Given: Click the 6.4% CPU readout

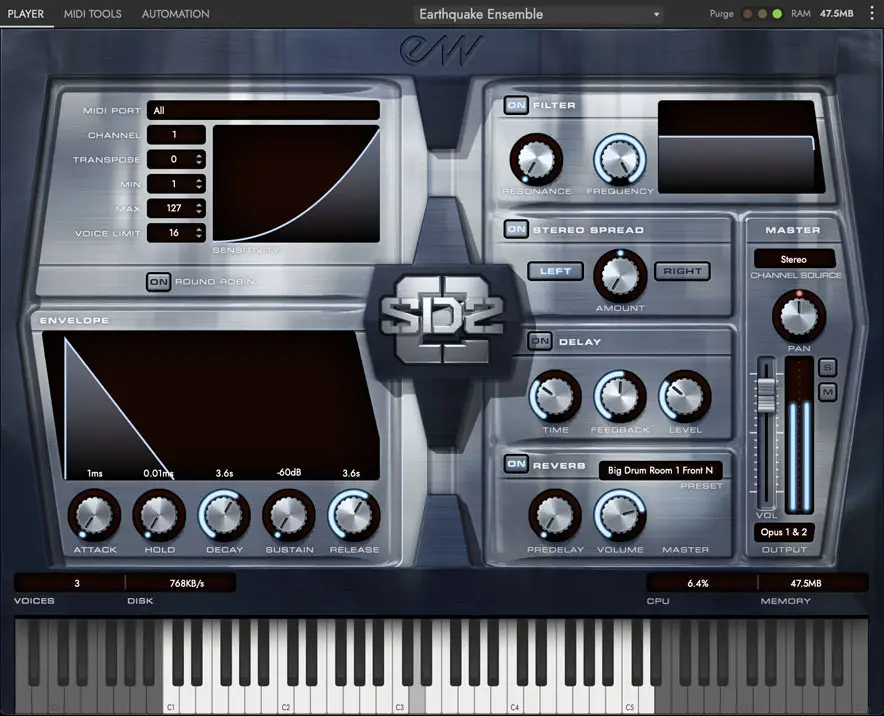Looking at the screenshot, I should (701, 583).
